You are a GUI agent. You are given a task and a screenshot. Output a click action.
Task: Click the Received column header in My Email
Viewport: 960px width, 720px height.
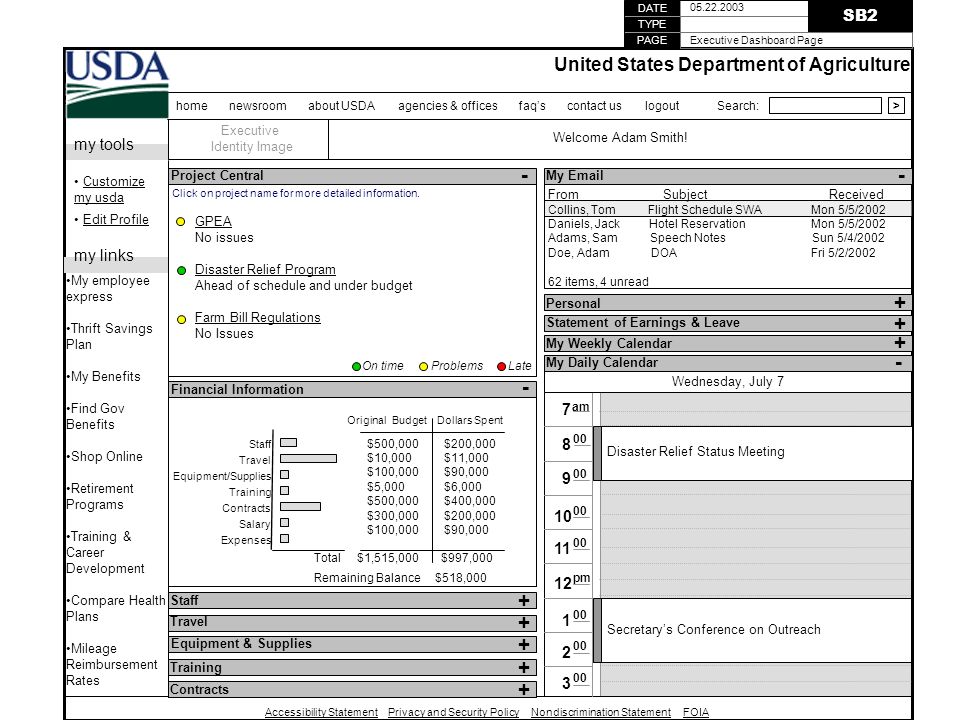(856, 194)
